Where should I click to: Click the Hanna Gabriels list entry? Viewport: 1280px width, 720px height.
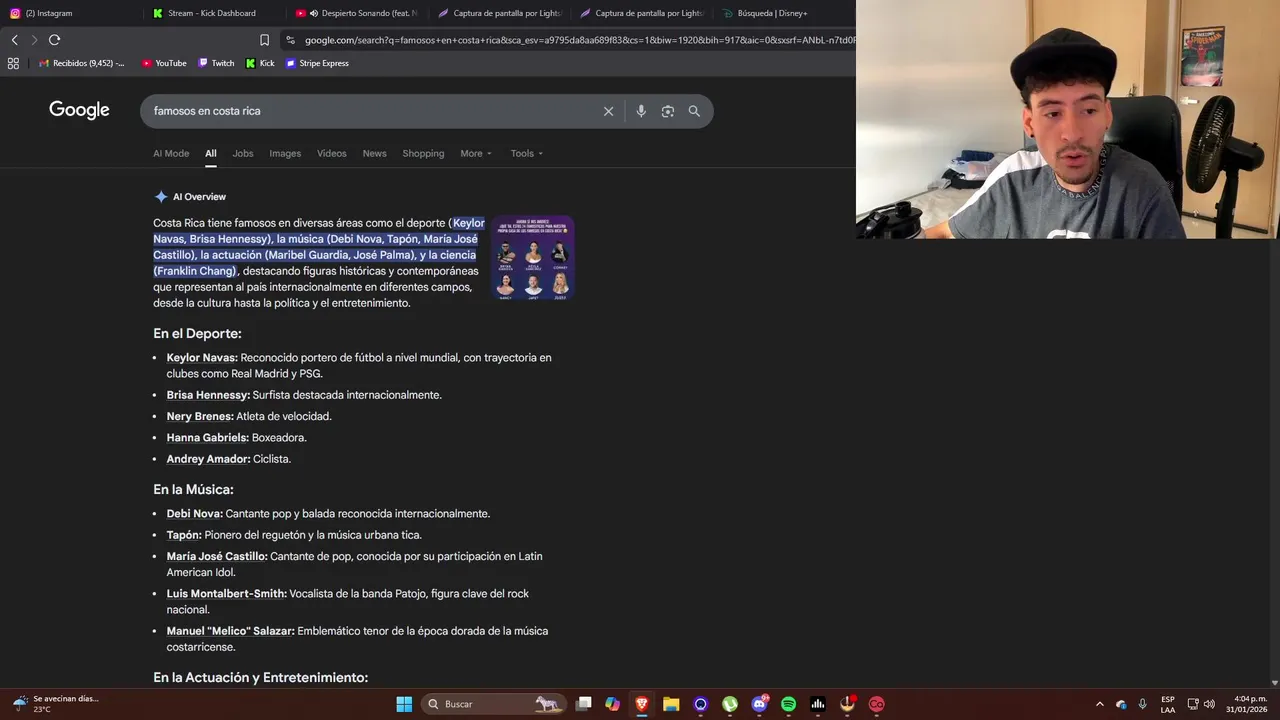point(208,438)
